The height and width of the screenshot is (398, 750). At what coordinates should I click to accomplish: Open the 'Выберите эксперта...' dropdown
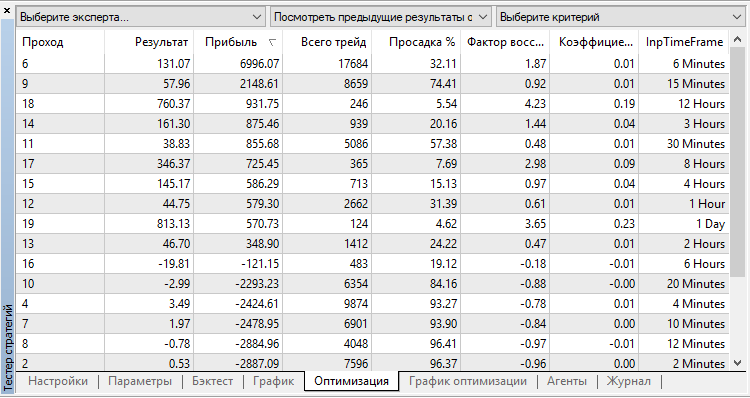141,17
